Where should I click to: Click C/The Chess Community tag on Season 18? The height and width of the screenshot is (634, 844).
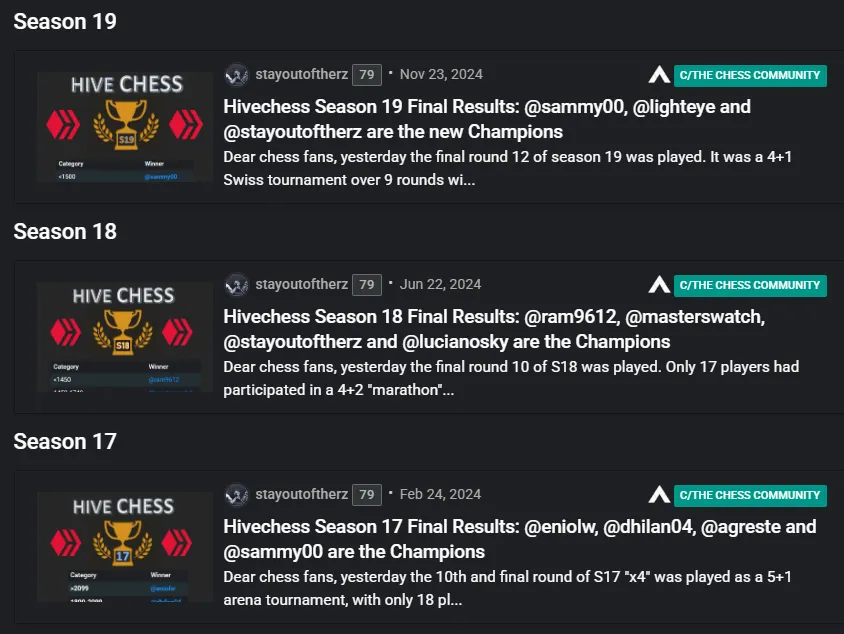pos(750,285)
